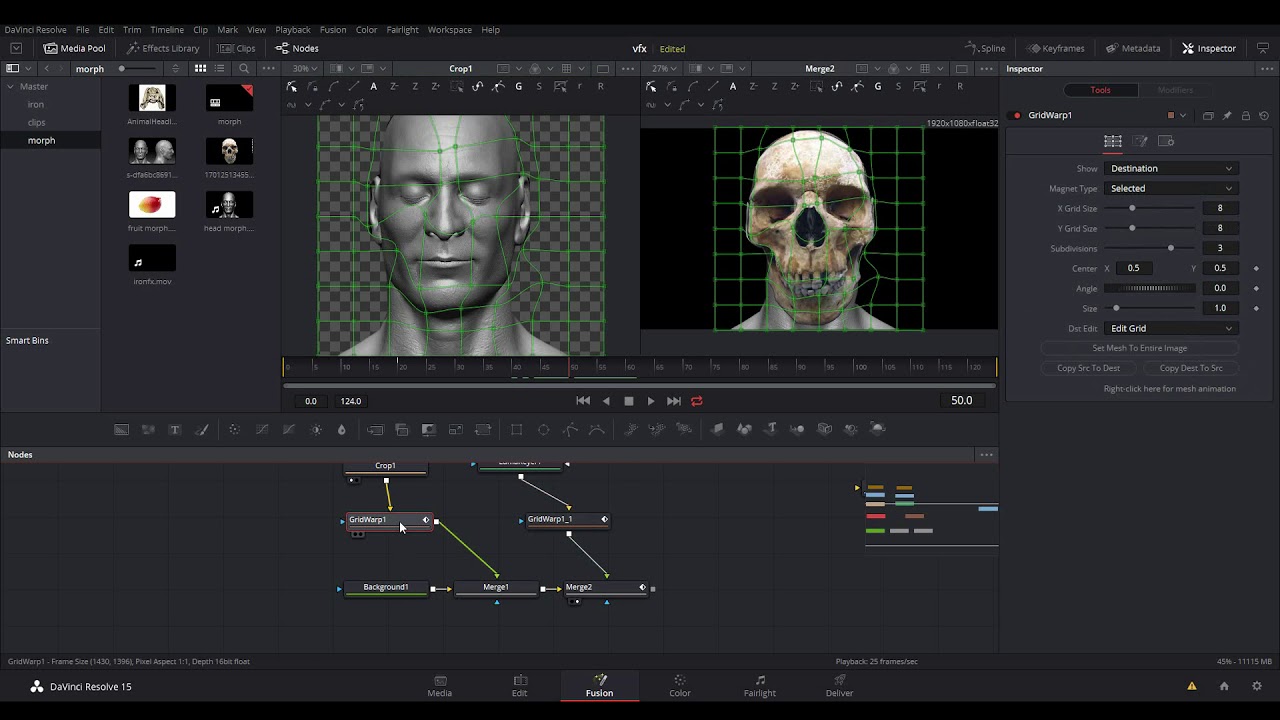The image size is (1280, 720).
Task: Switch to the Fairlight page
Action: [759, 686]
